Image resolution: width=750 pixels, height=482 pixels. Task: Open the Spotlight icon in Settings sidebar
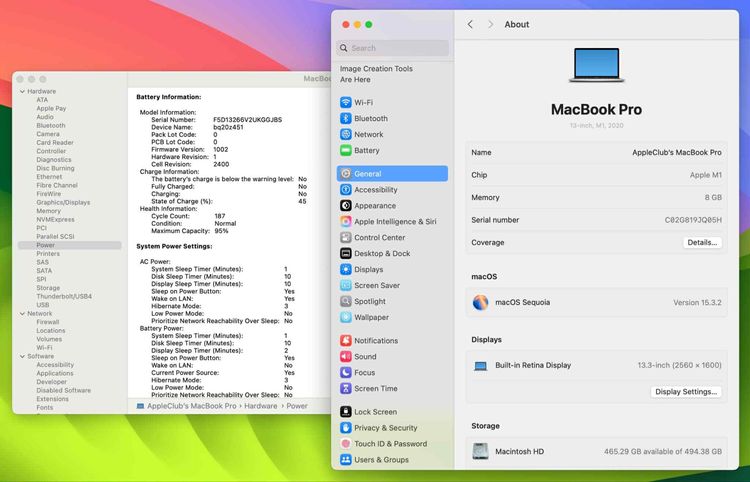coord(346,301)
